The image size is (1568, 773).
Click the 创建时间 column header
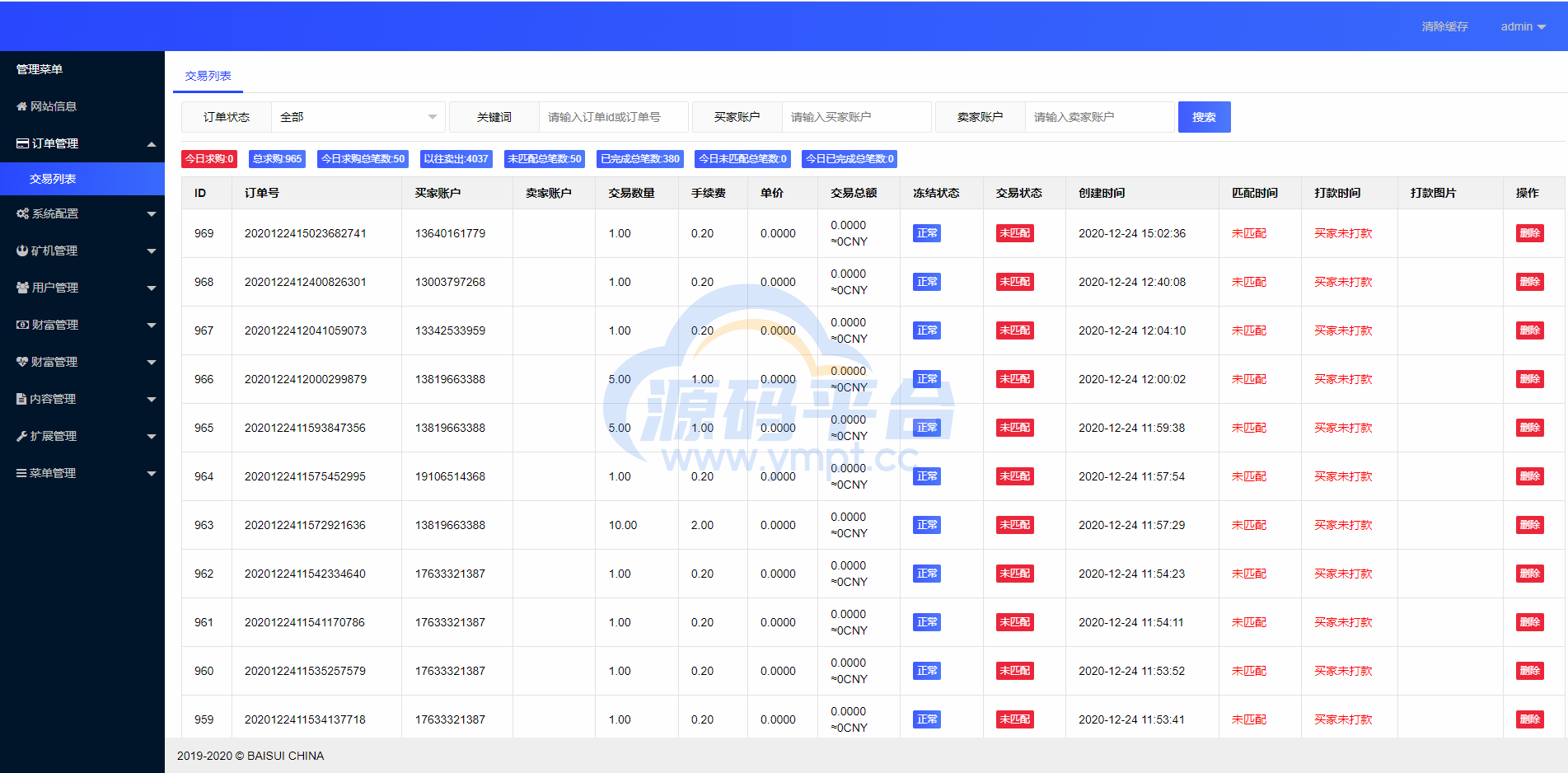(x=1102, y=193)
